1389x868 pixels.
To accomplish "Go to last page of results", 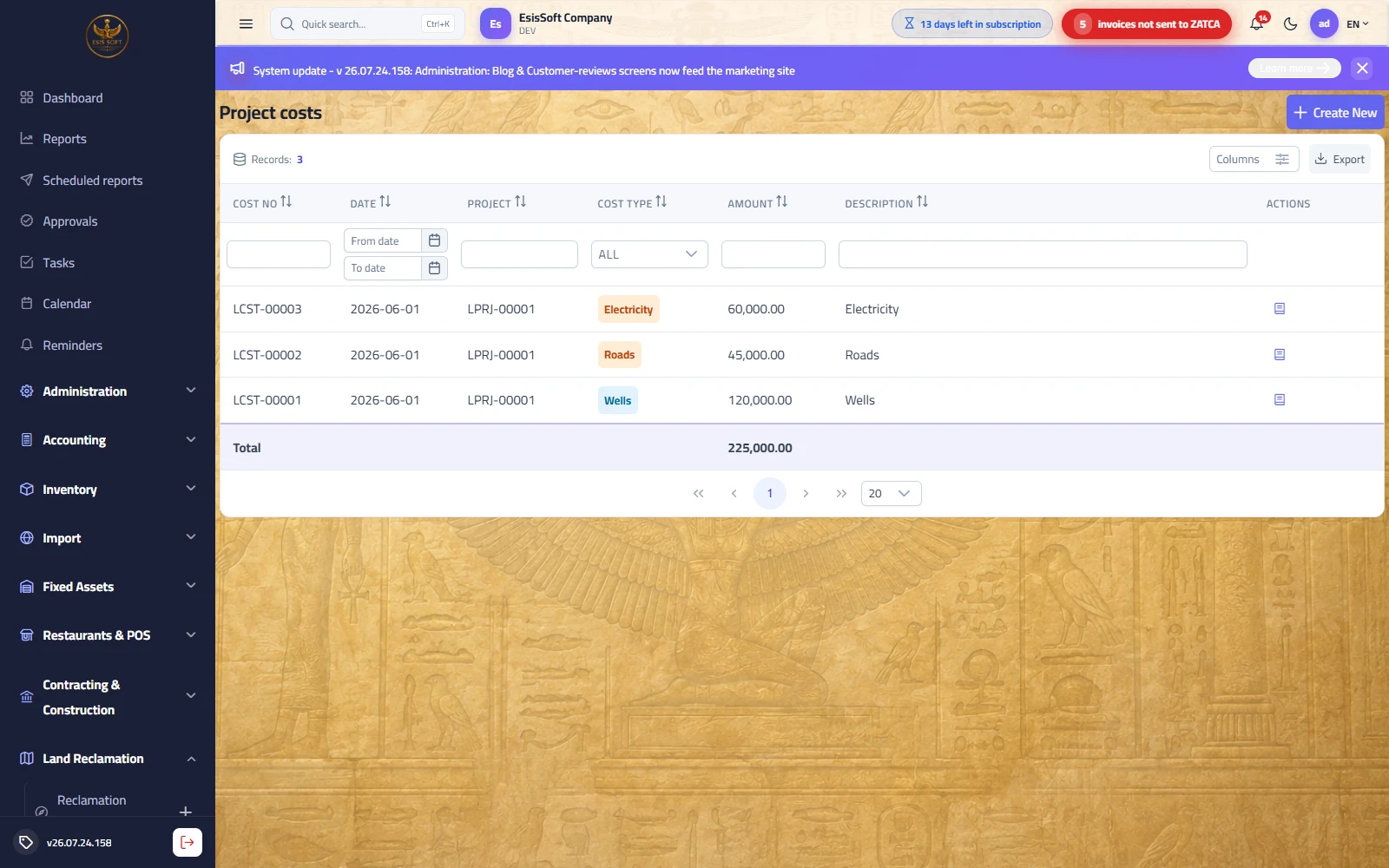I will 841,493.
